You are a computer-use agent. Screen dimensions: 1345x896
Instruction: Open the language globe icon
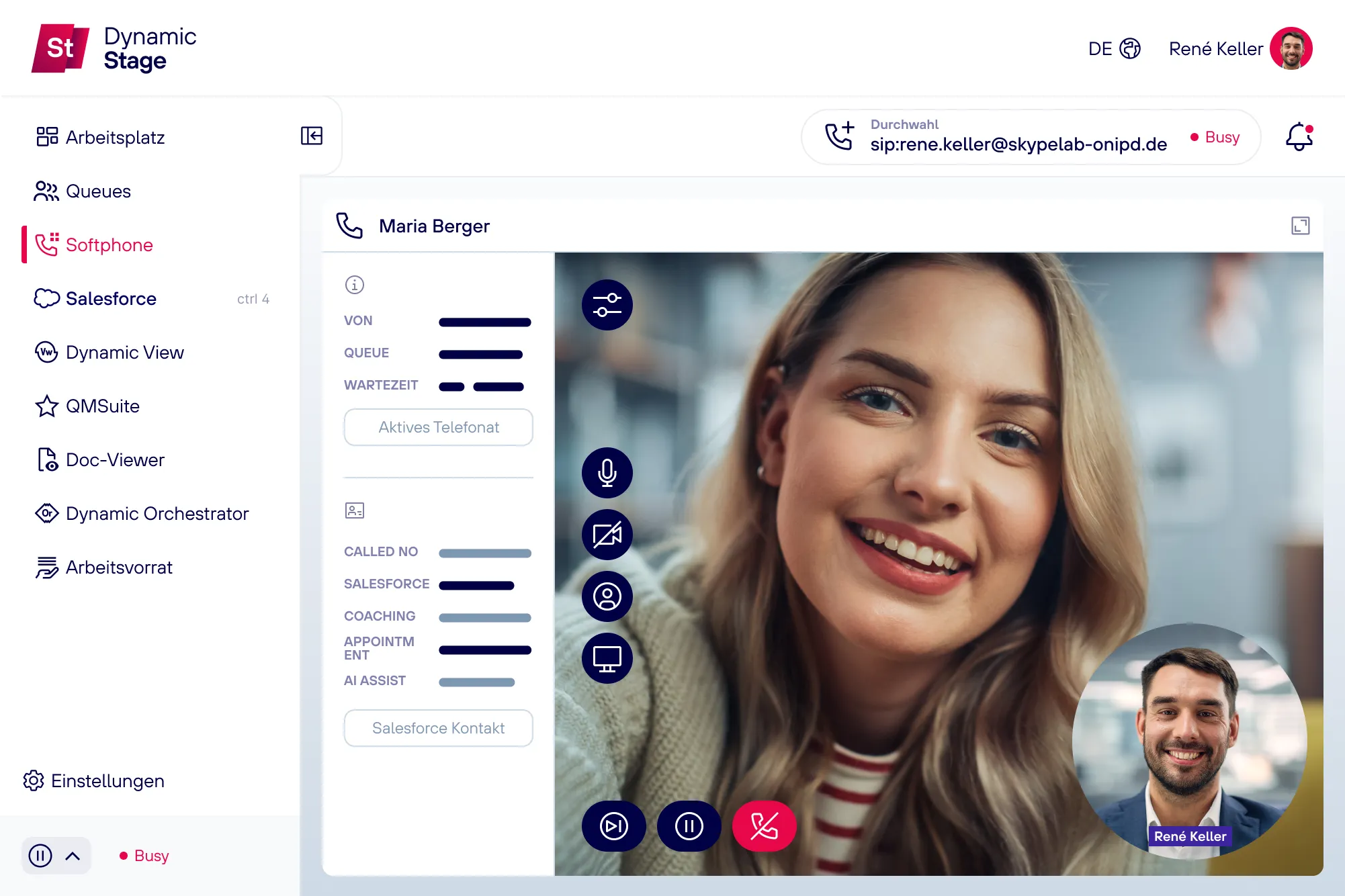(x=1130, y=48)
